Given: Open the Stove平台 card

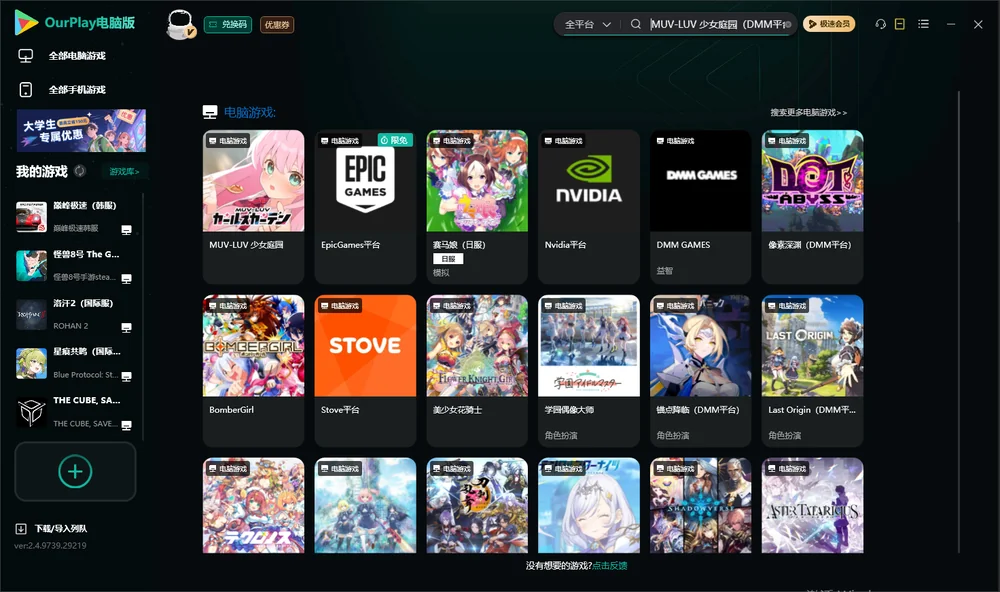Looking at the screenshot, I should tap(365, 371).
